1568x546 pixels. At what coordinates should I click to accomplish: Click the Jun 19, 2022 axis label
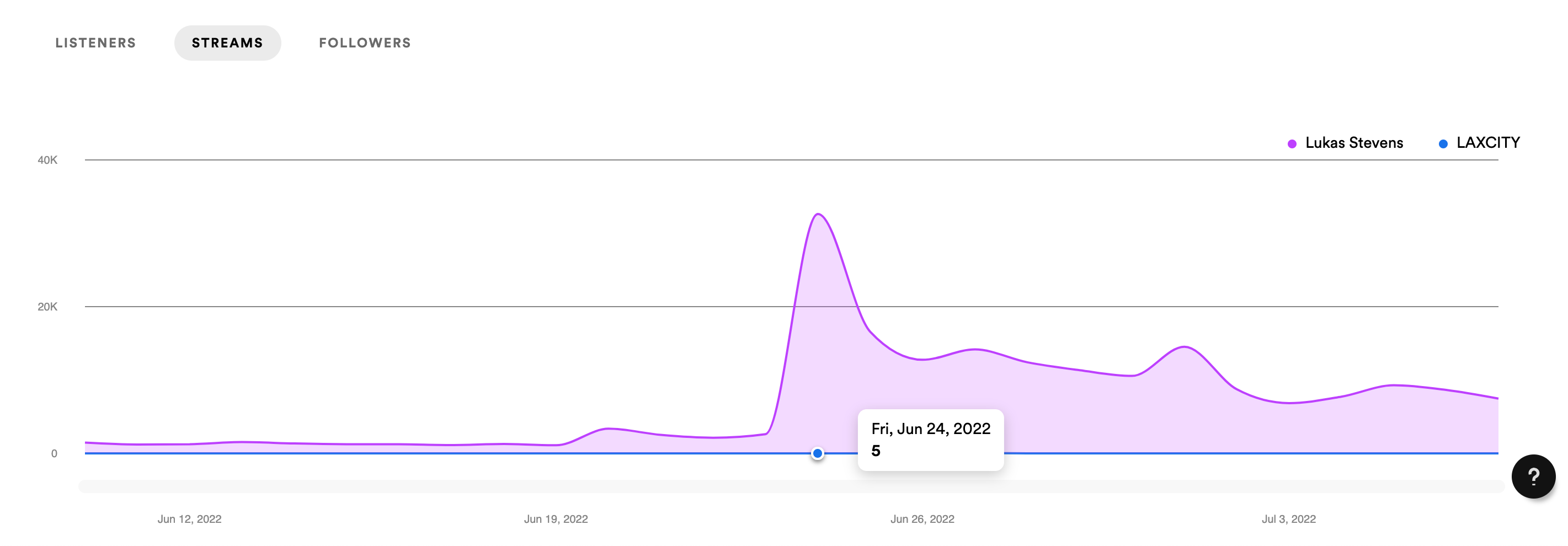pos(556,519)
